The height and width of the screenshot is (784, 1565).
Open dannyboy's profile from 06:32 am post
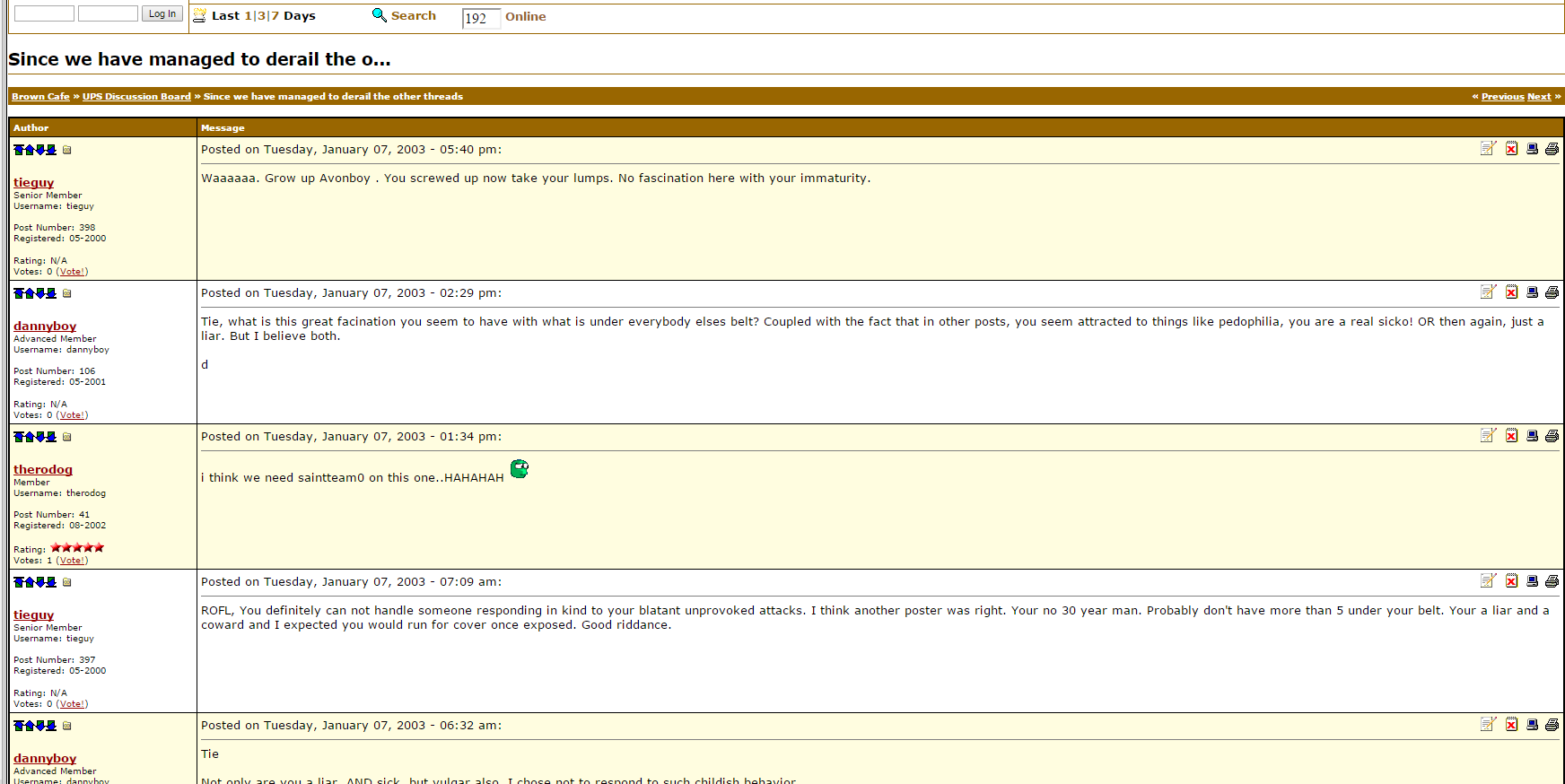pos(45,758)
